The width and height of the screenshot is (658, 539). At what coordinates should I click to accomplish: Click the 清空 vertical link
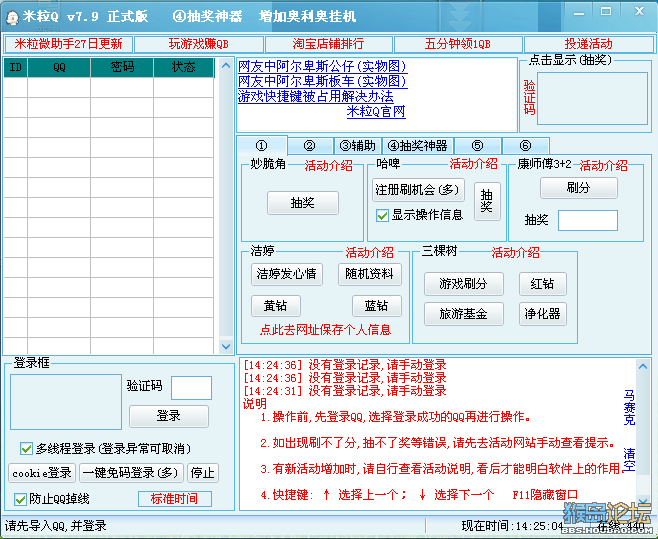coord(629,460)
